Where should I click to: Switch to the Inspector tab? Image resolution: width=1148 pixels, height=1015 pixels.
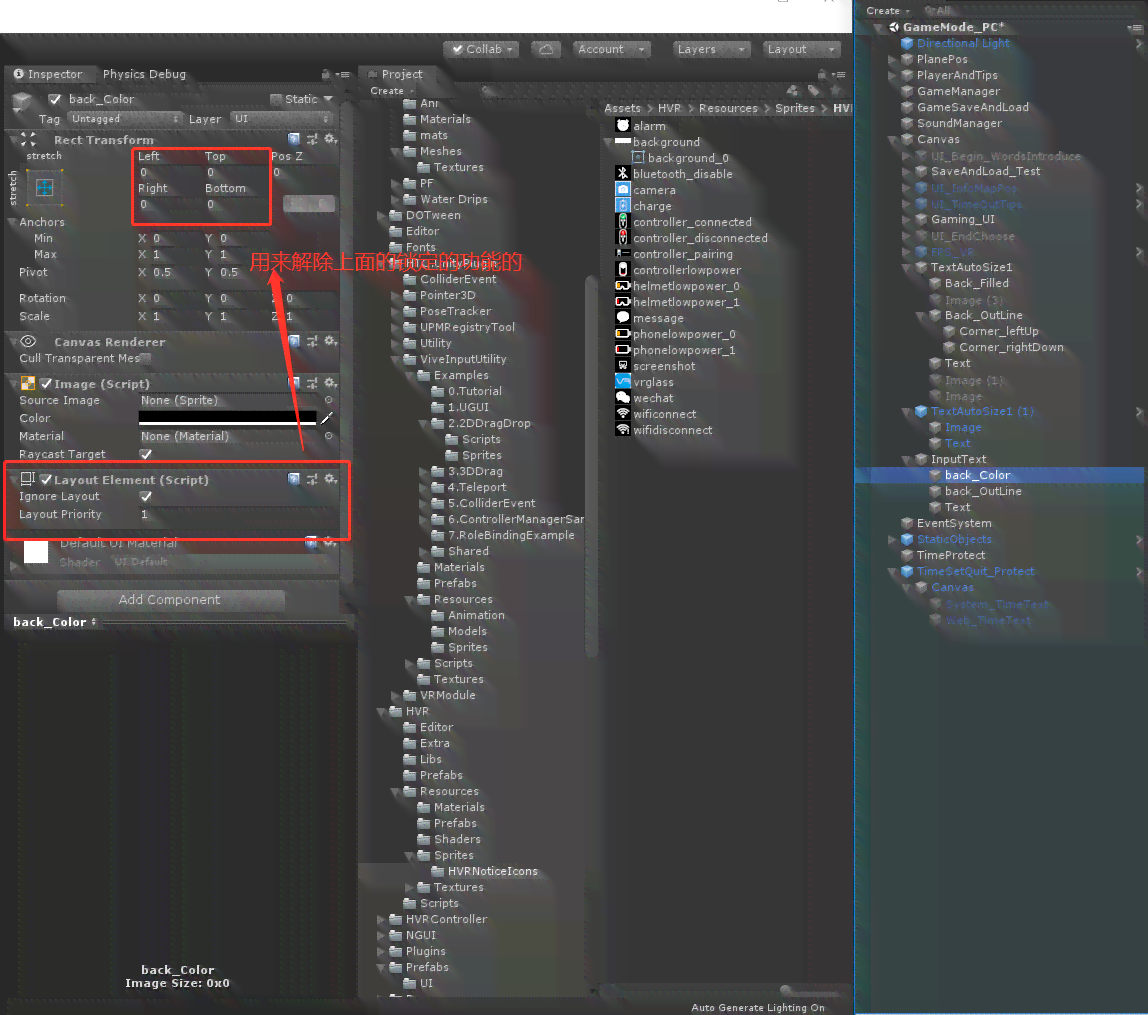tap(48, 74)
